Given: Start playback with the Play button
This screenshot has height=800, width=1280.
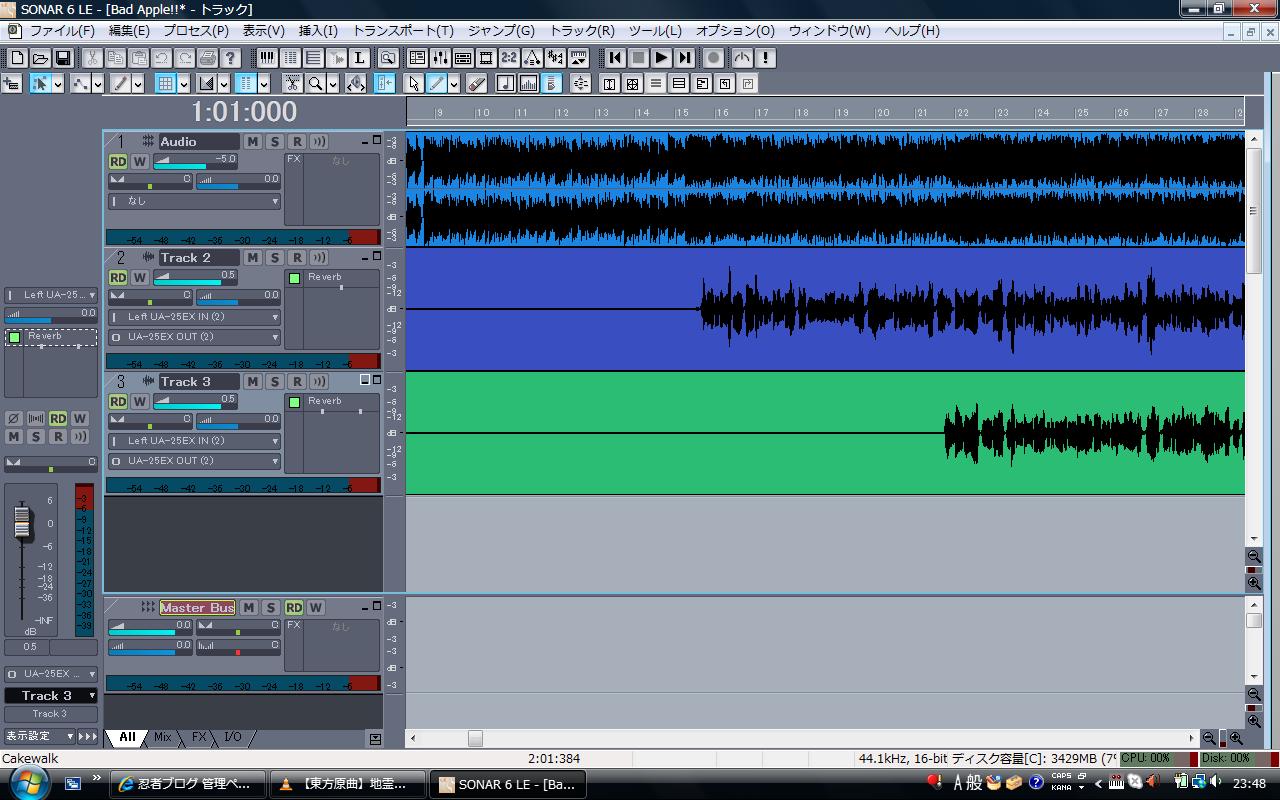Looking at the screenshot, I should point(661,58).
